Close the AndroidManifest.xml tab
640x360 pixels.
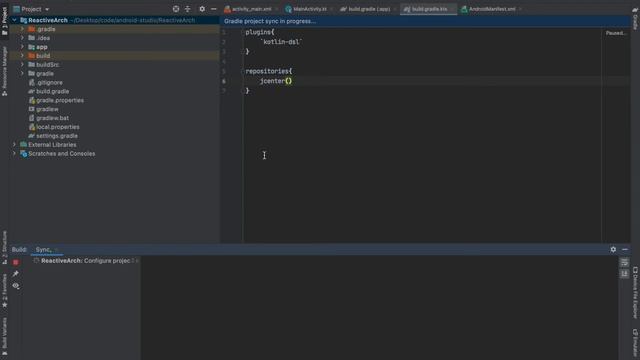520,9
